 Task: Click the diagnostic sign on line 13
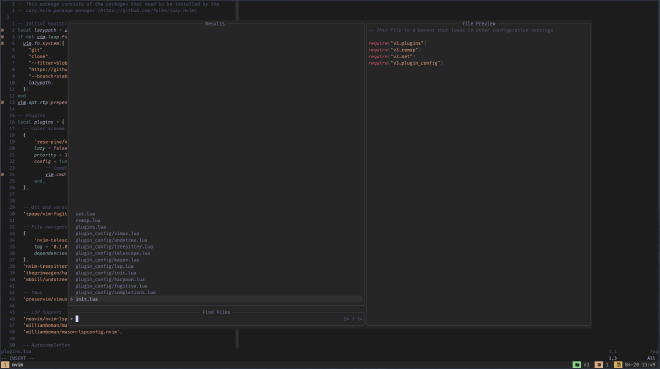[3, 102]
